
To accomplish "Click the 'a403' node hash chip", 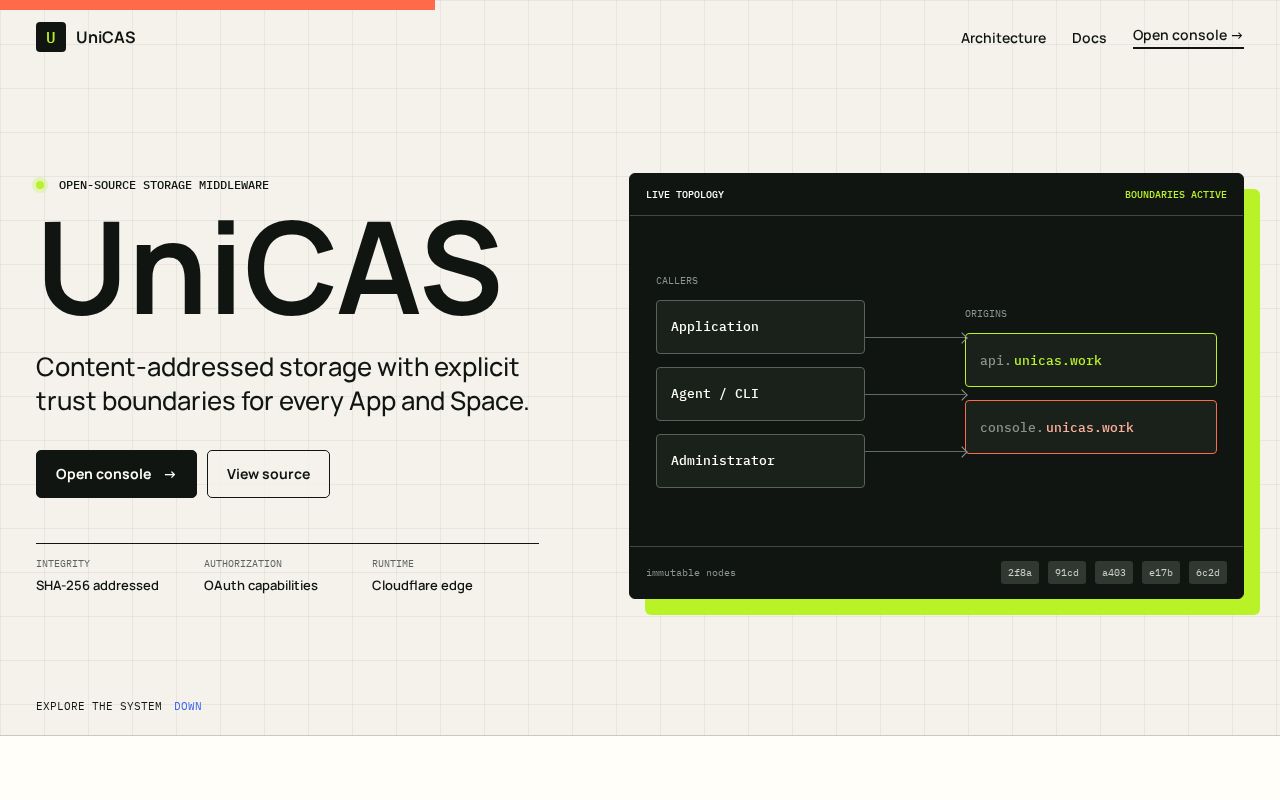I will point(1114,573).
